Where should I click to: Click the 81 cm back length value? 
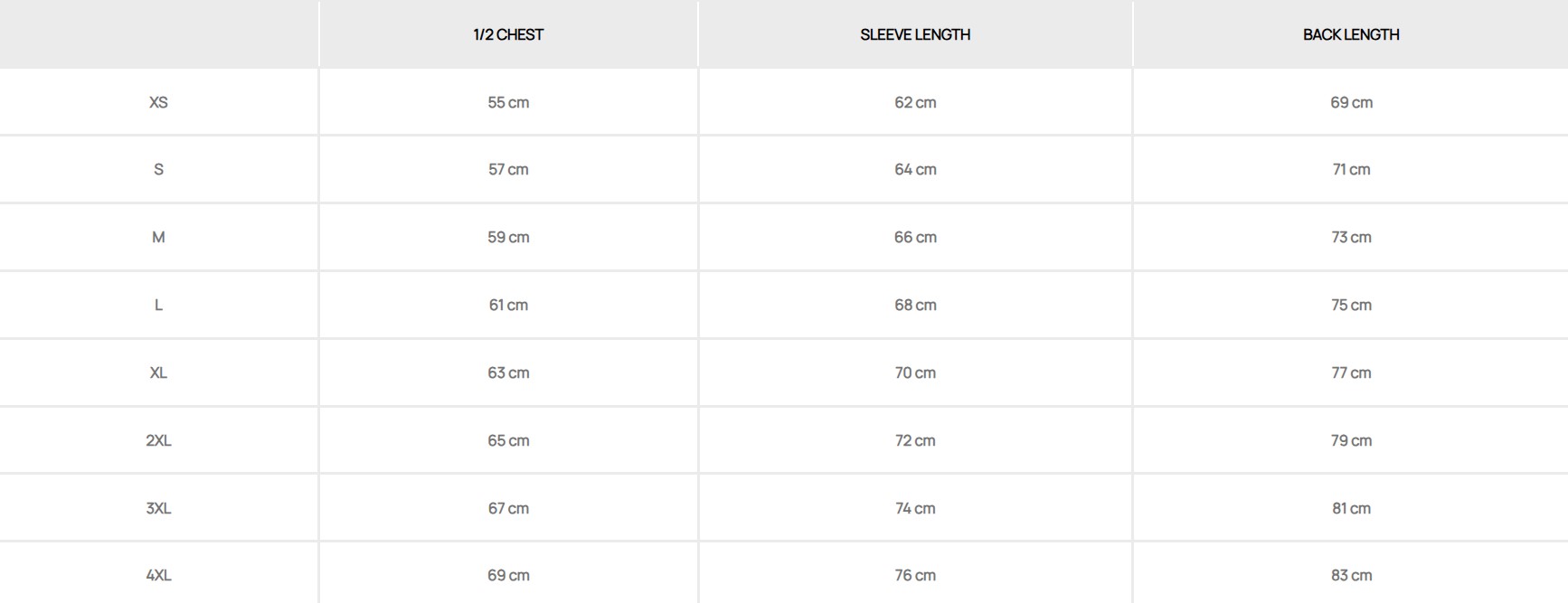coord(1351,508)
